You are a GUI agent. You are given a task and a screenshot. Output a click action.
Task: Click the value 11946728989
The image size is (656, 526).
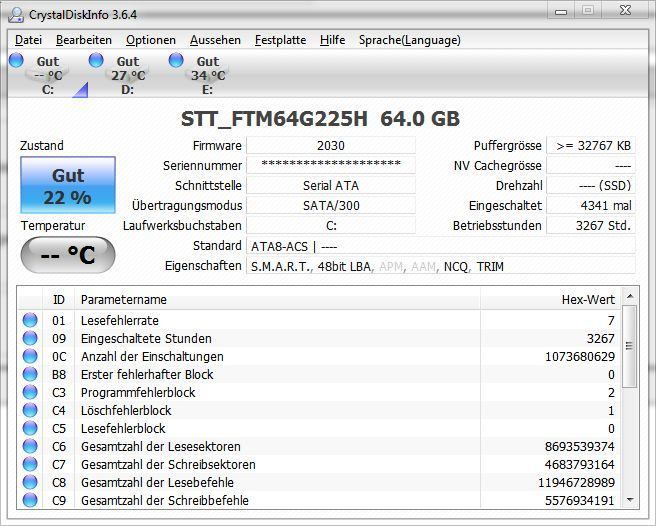[577, 482]
